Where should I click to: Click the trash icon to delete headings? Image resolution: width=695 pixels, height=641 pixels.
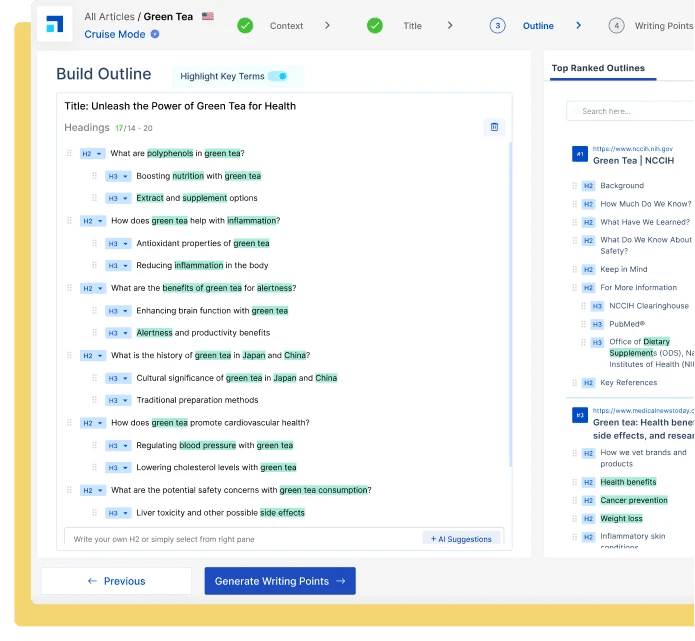pos(494,127)
